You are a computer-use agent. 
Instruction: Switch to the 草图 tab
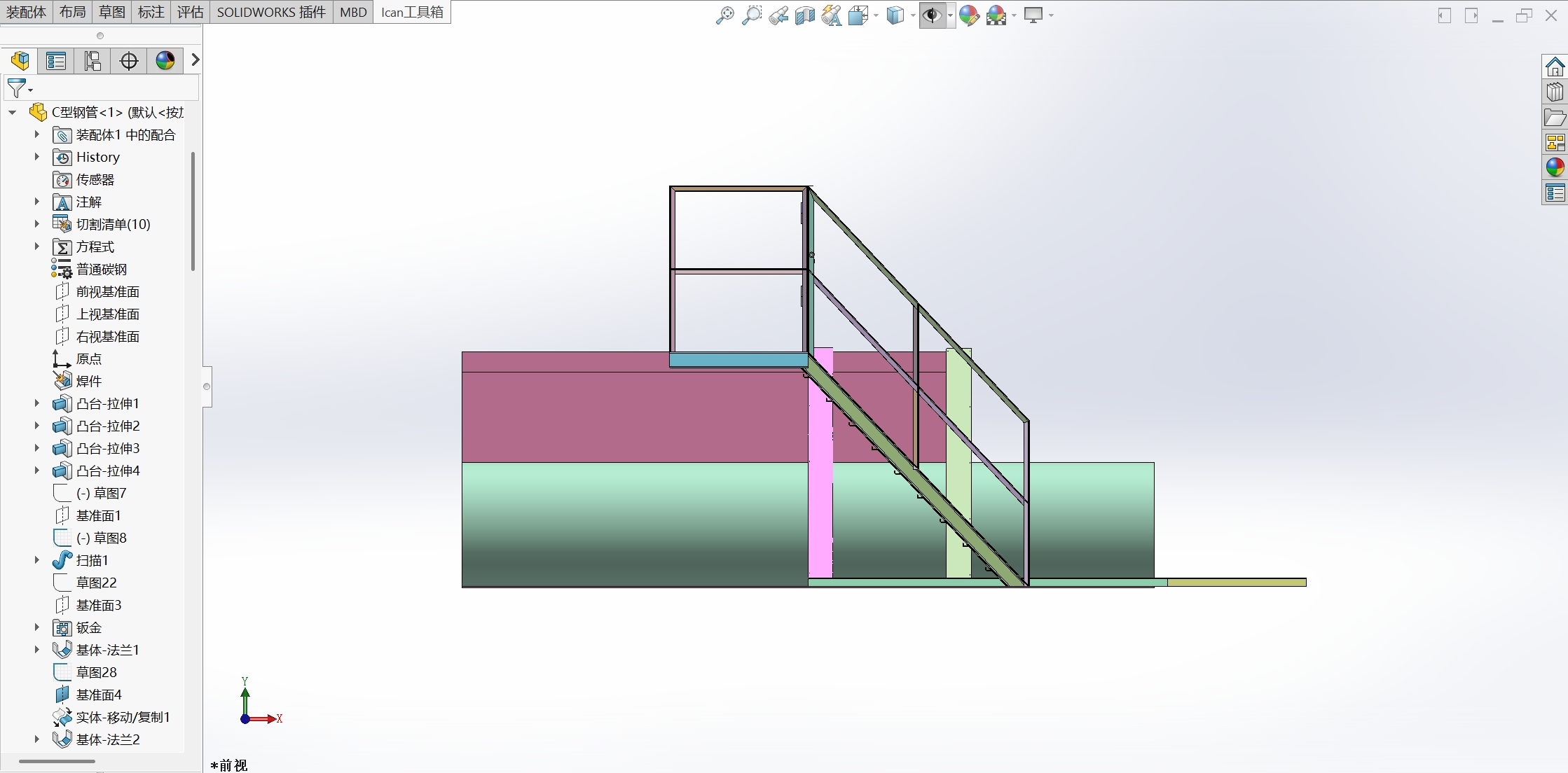click(111, 12)
